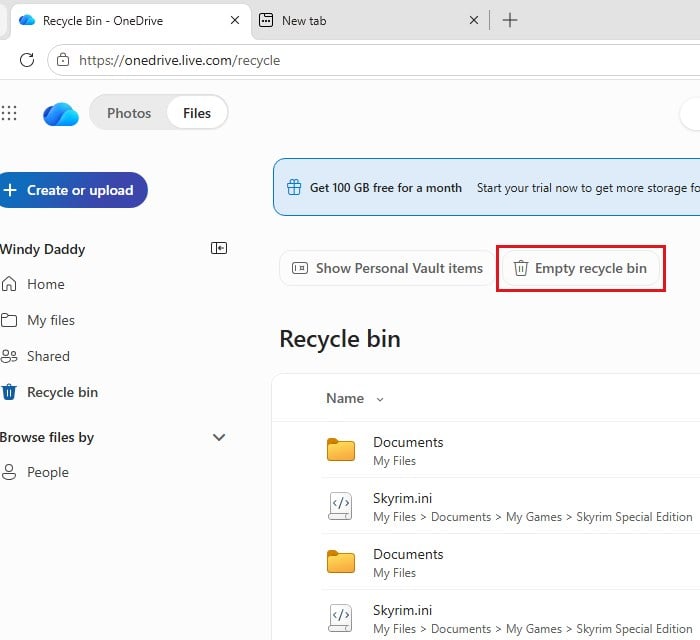Select the first Documents folder icon
Screen dimensions: 700x640
341,449
